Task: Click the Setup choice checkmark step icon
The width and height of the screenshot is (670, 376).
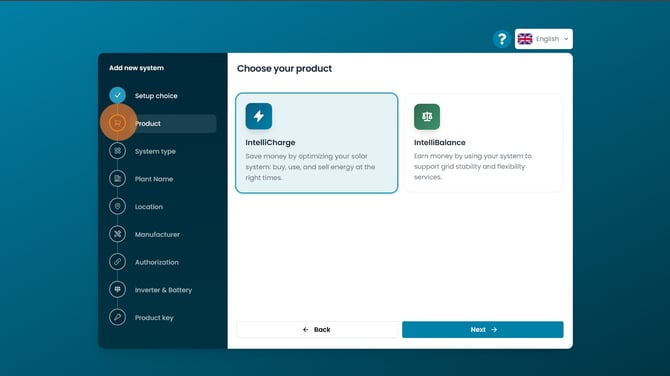Action: 117,95
